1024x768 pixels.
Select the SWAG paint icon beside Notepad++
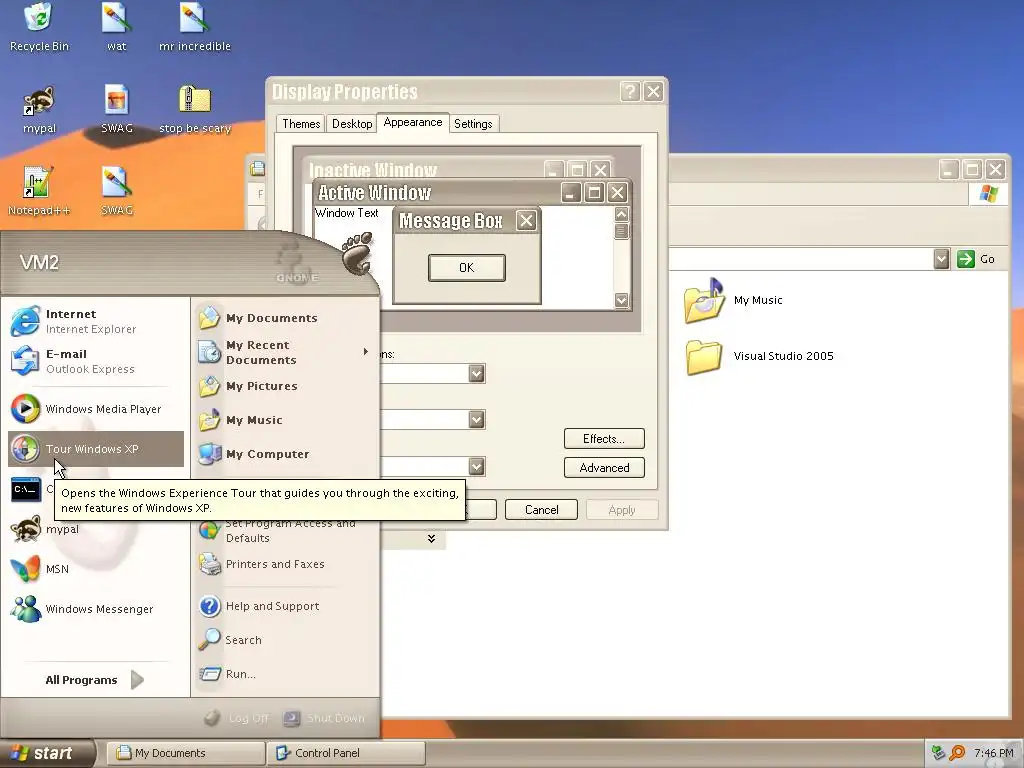116,191
